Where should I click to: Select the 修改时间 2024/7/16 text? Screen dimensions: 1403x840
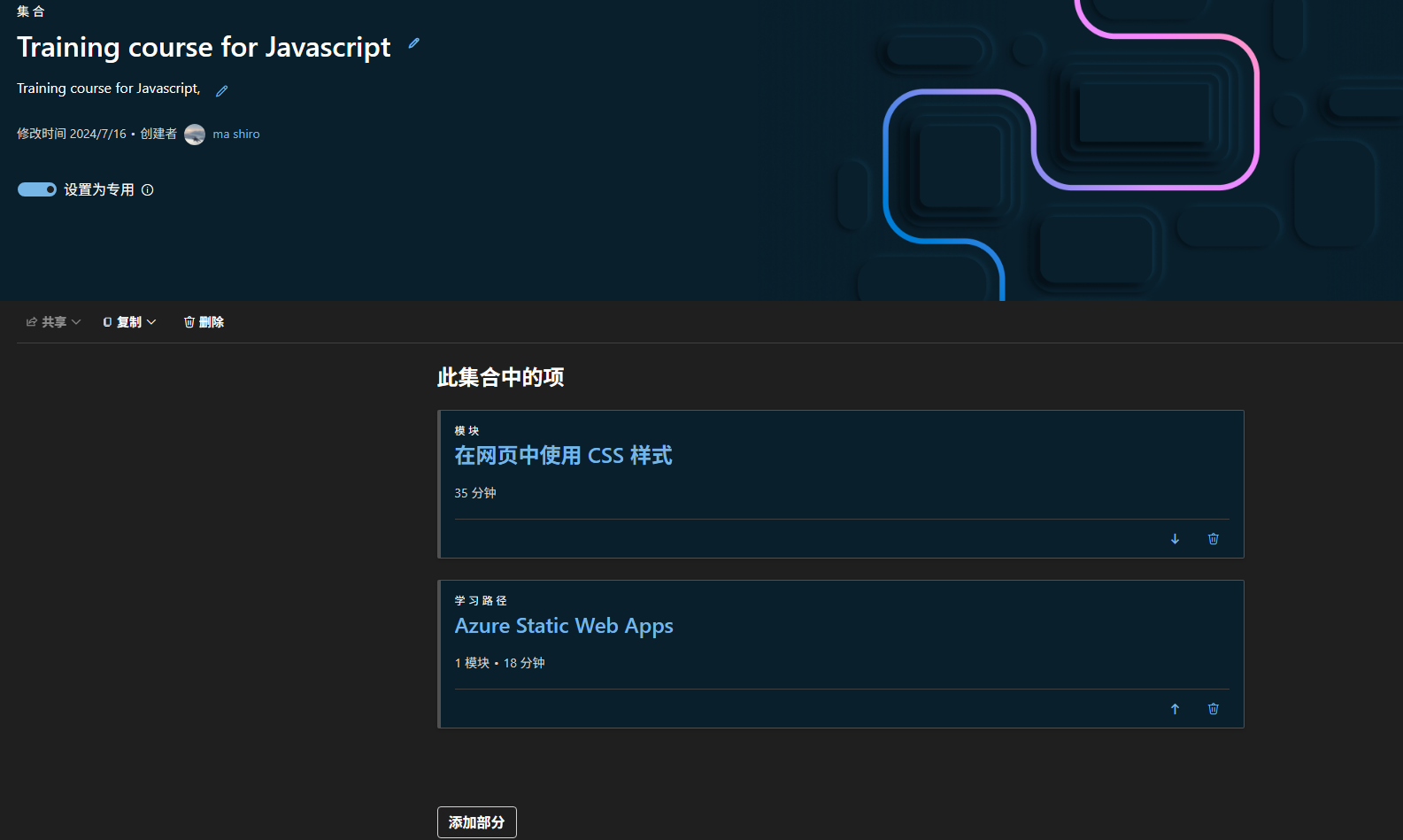click(x=72, y=135)
